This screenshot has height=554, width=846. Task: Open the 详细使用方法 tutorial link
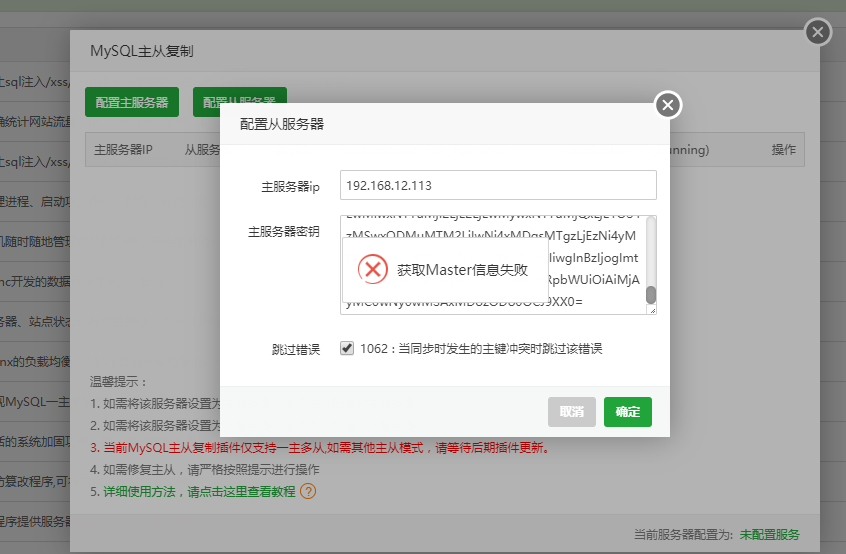point(199,491)
